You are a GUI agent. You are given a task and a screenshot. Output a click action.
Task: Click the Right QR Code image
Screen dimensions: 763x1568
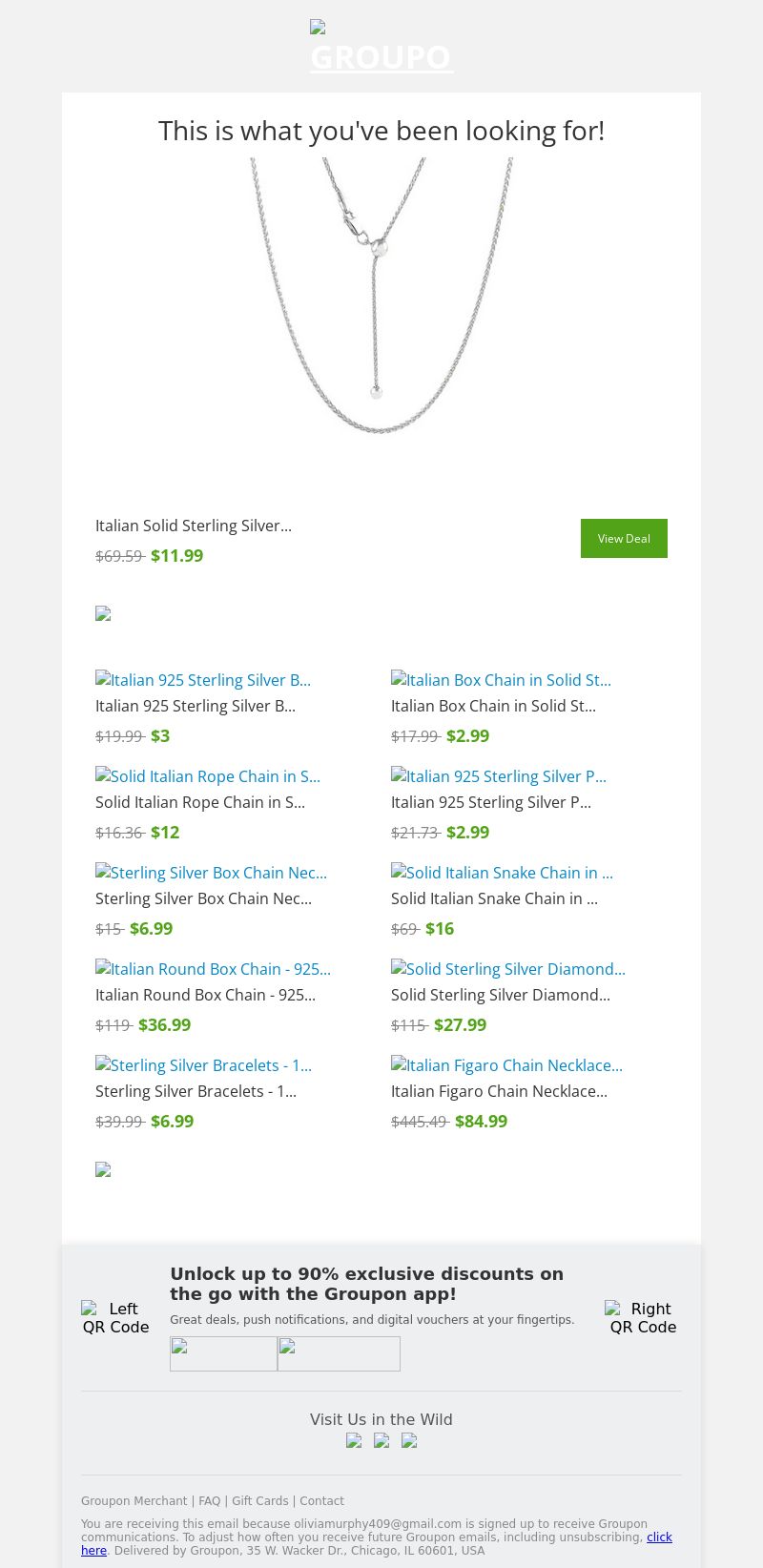coord(643,1317)
